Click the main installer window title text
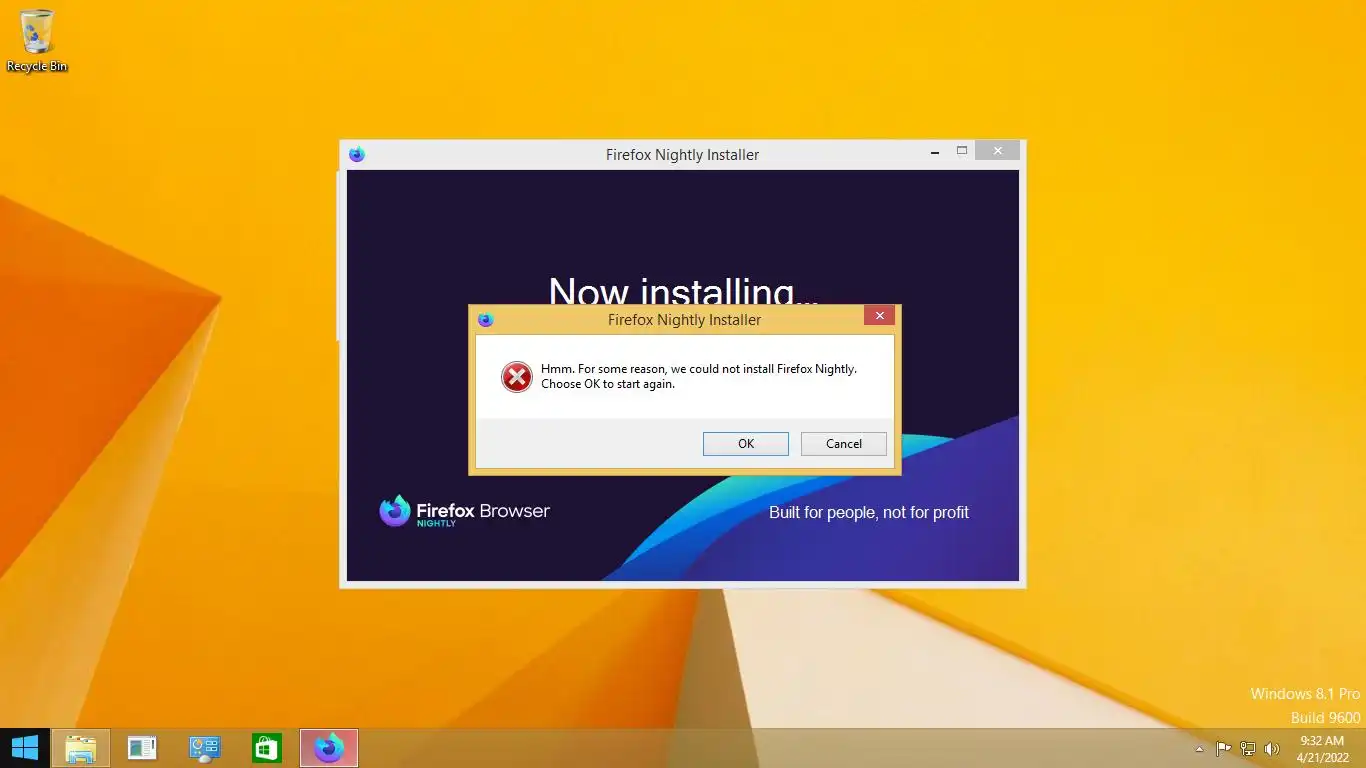Screen dimensions: 1366x768 tap(682, 155)
